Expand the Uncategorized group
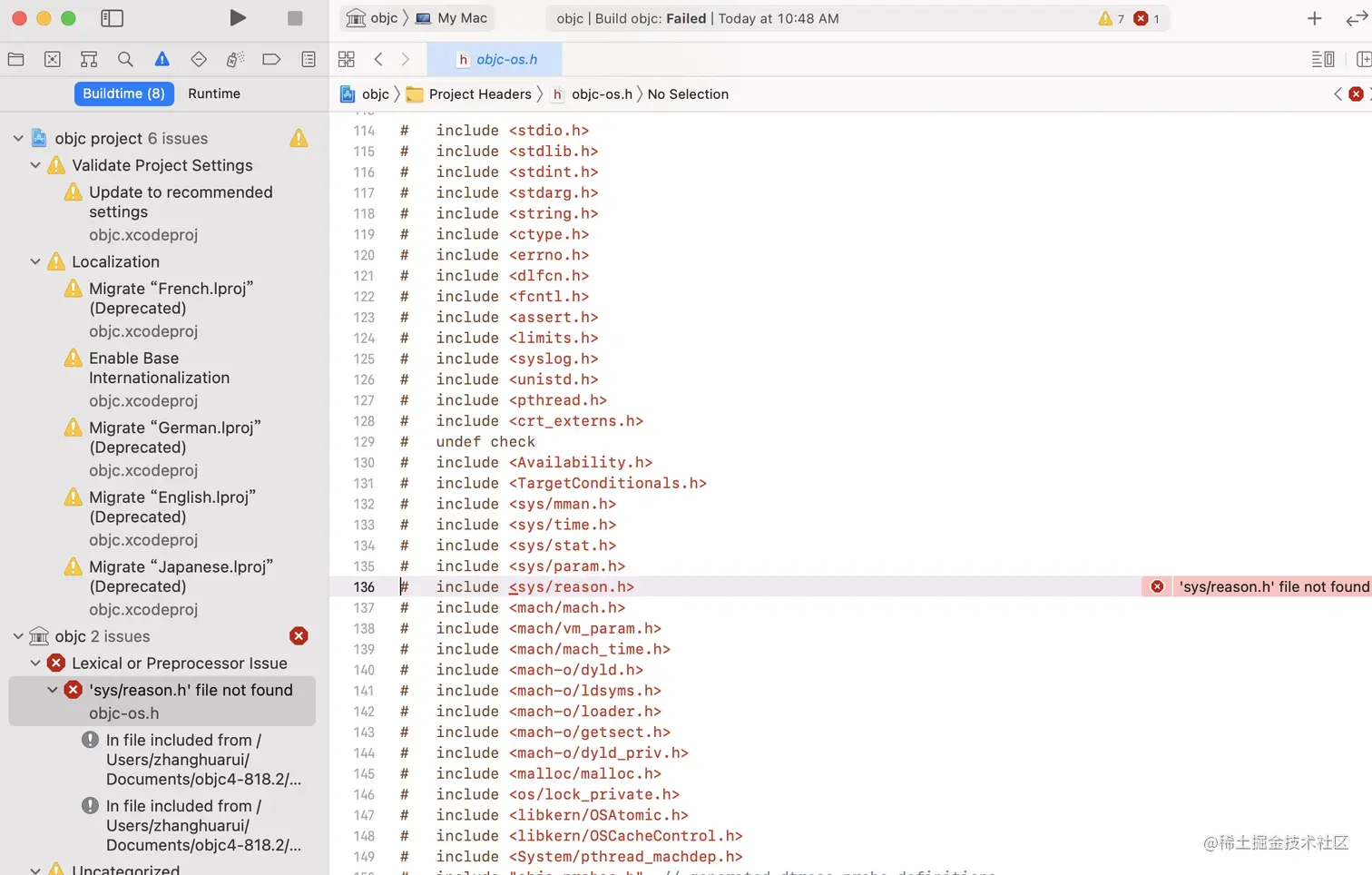 coord(35,870)
